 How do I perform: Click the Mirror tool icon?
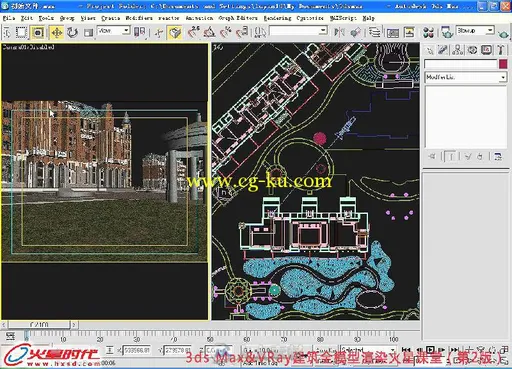pos(339,32)
